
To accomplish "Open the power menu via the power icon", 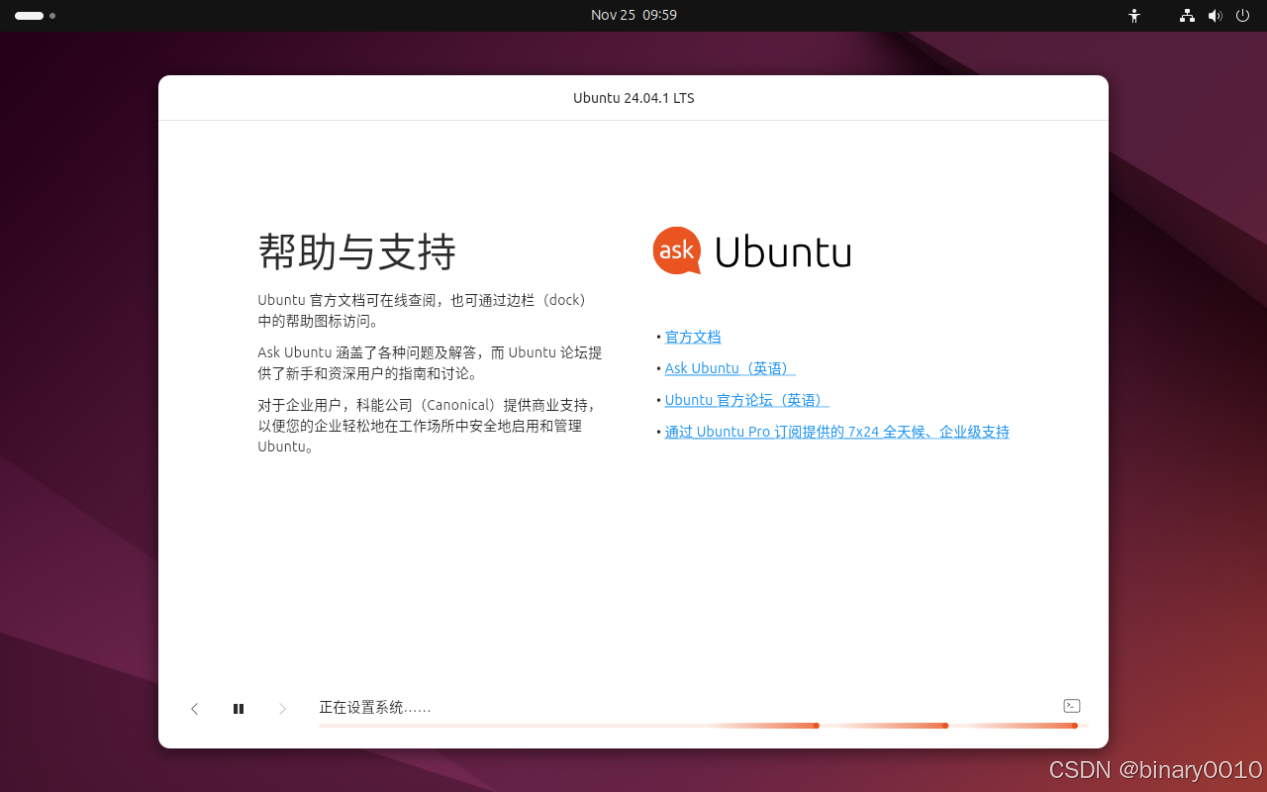I will pyautogui.click(x=1241, y=15).
